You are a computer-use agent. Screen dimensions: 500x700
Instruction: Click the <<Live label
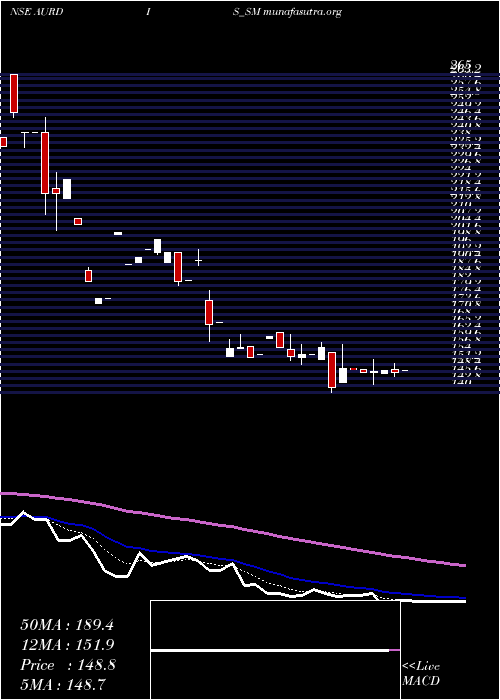pyautogui.click(x=421, y=667)
